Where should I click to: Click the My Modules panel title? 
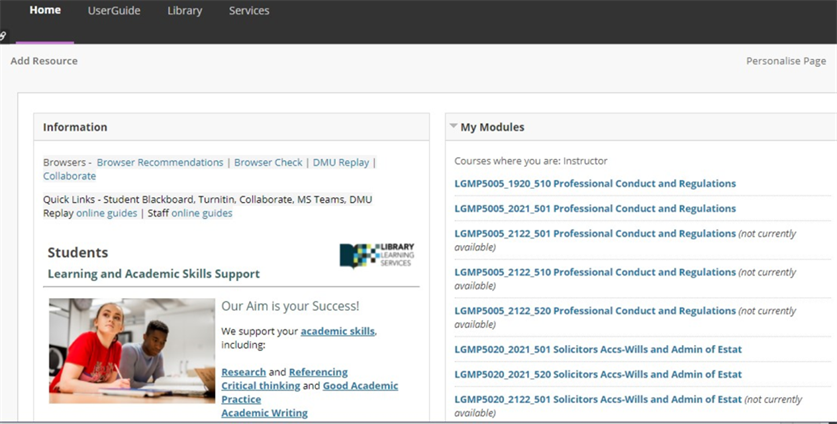pyautogui.click(x=492, y=127)
